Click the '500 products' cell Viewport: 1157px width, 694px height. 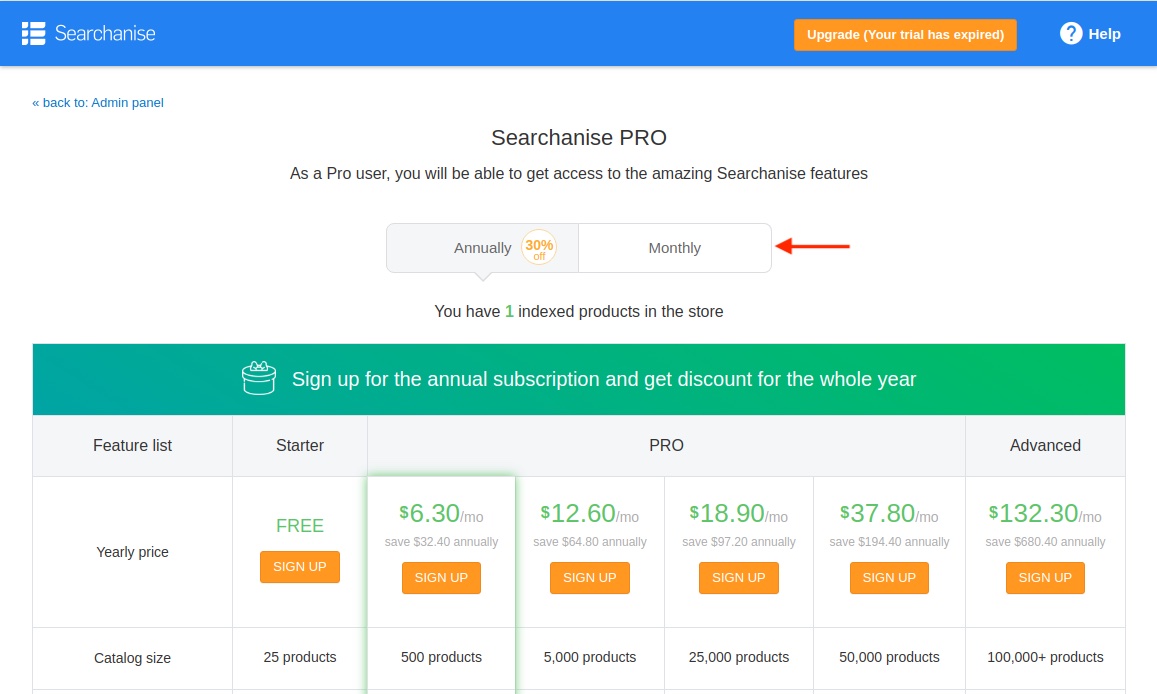point(441,657)
